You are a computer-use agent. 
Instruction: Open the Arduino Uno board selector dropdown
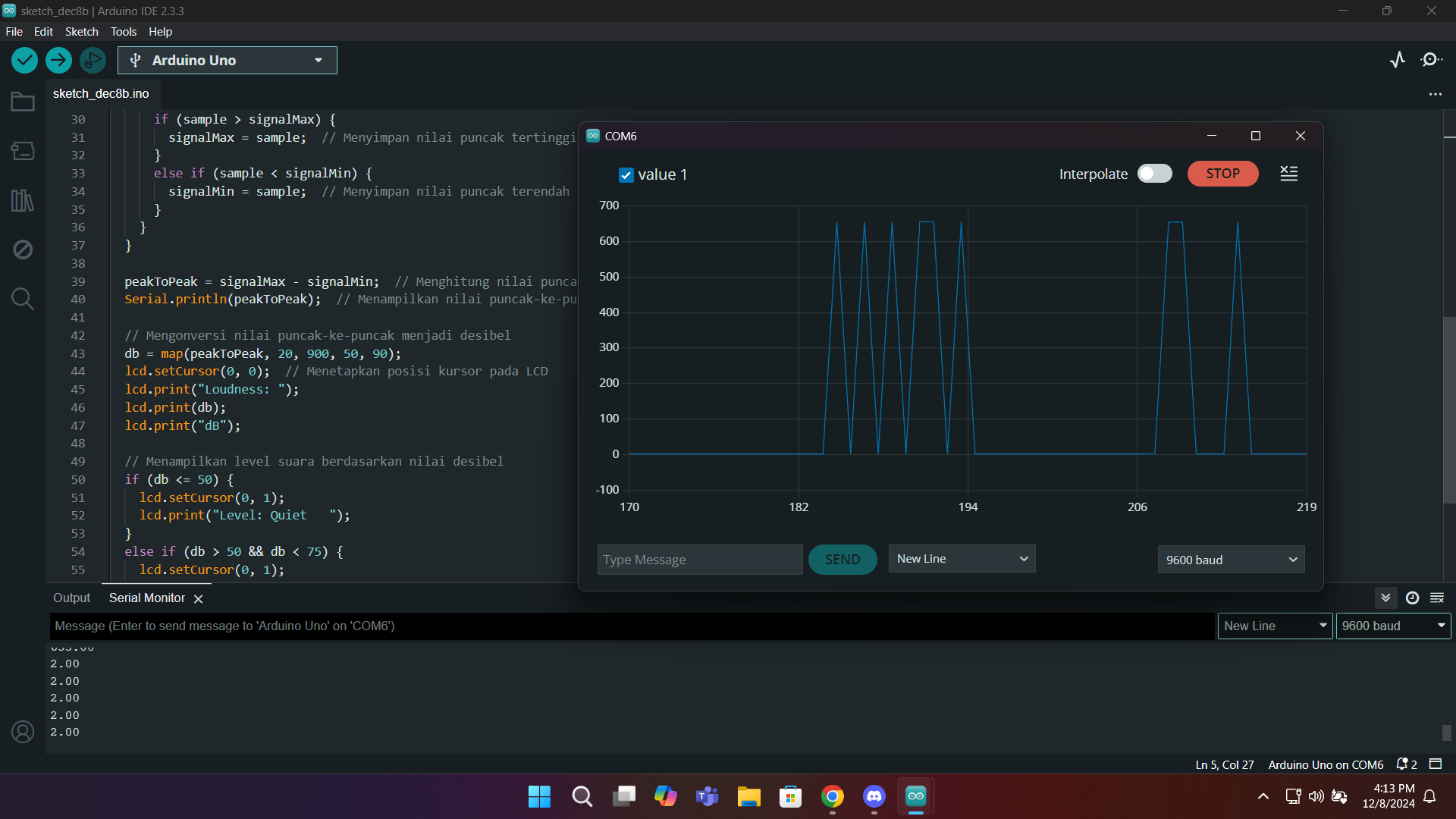pyautogui.click(x=227, y=60)
